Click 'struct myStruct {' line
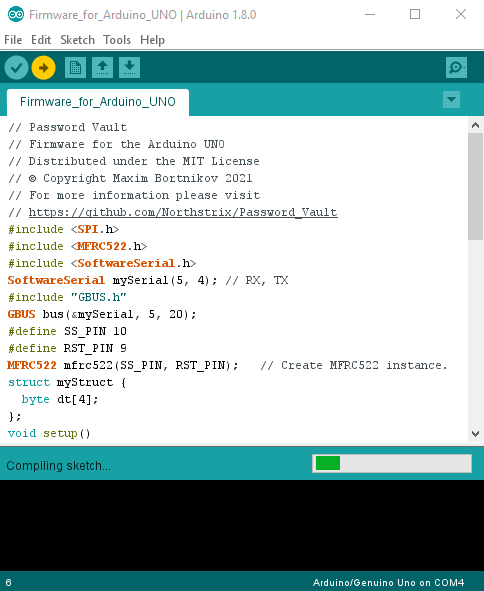Screen dimensions: 484x591 coord(67,382)
